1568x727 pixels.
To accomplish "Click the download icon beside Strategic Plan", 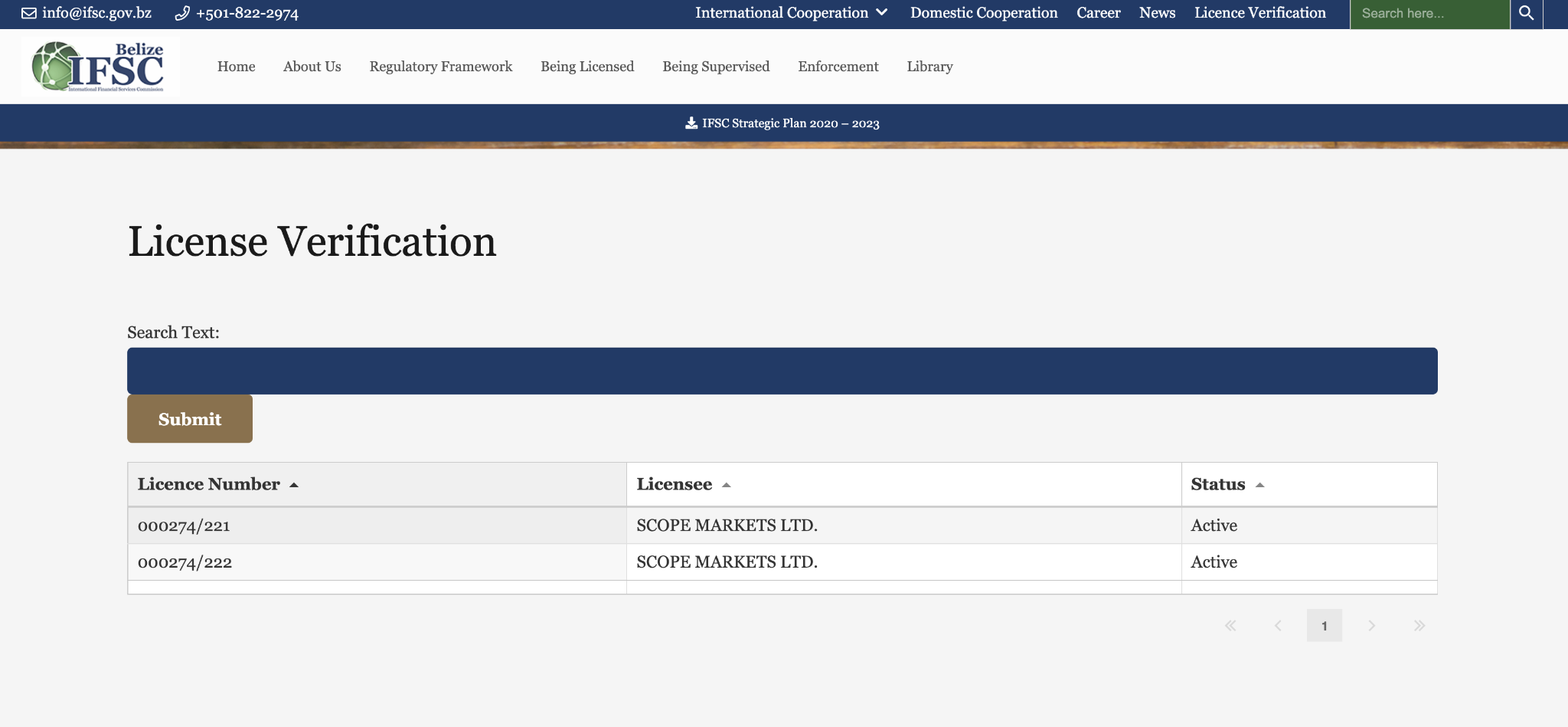I will pyautogui.click(x=691, y=123).
